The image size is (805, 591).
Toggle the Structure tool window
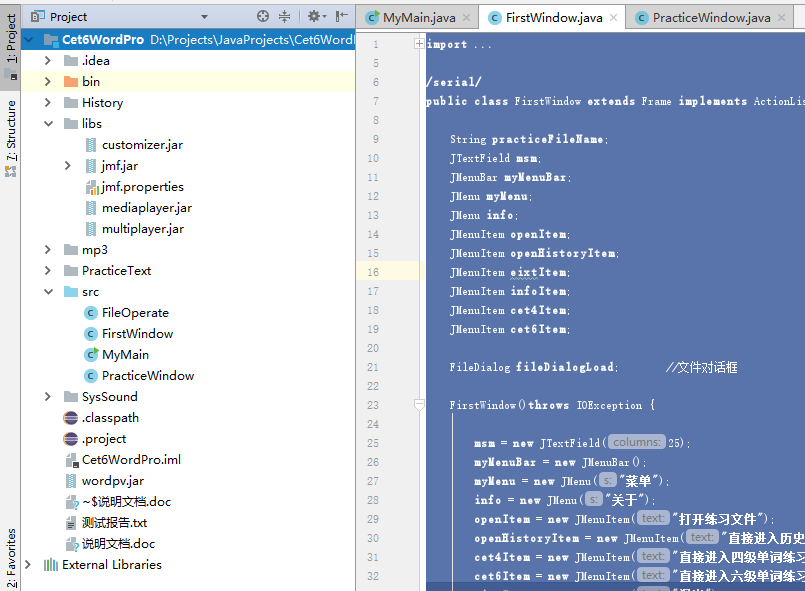click(x=11, y=137)
